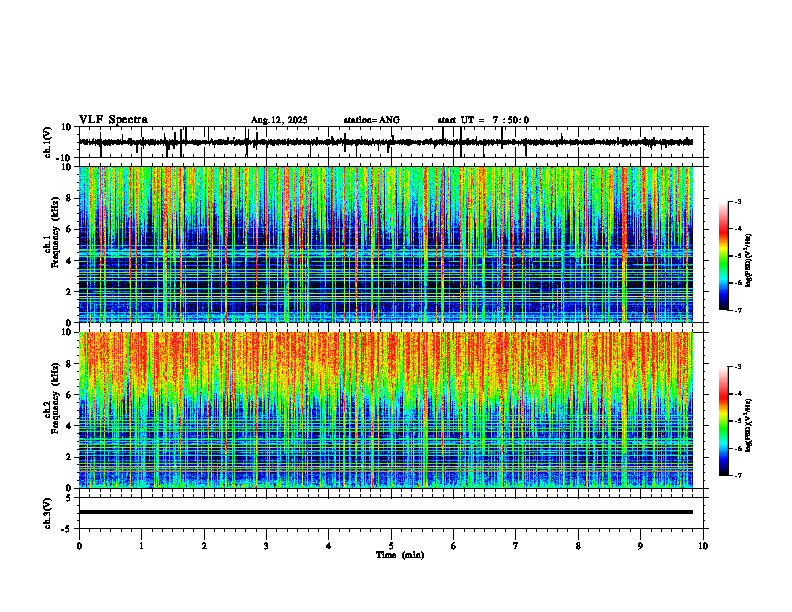The width and height of the screenshot is (792, 612).
Task: Click inside the ch.1 spectrogram panel
Action: (x=386, y=244)
